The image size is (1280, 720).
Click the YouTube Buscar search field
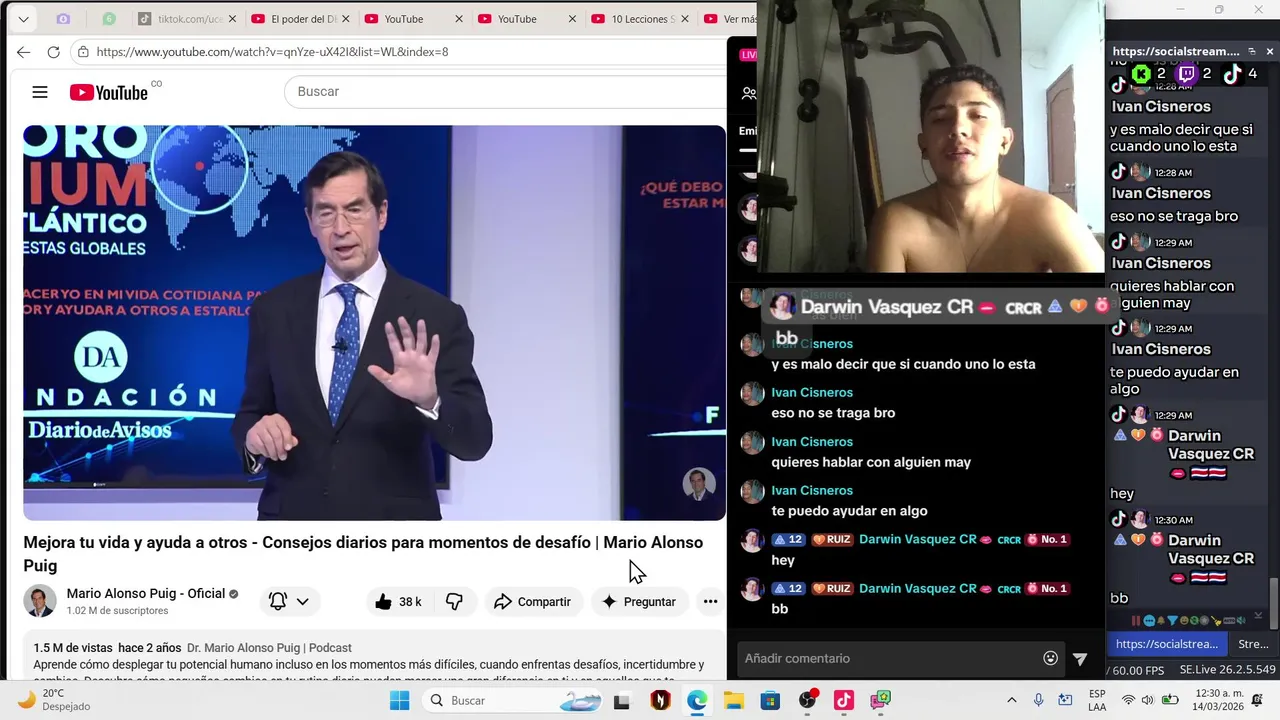click(x=505, y=92)
